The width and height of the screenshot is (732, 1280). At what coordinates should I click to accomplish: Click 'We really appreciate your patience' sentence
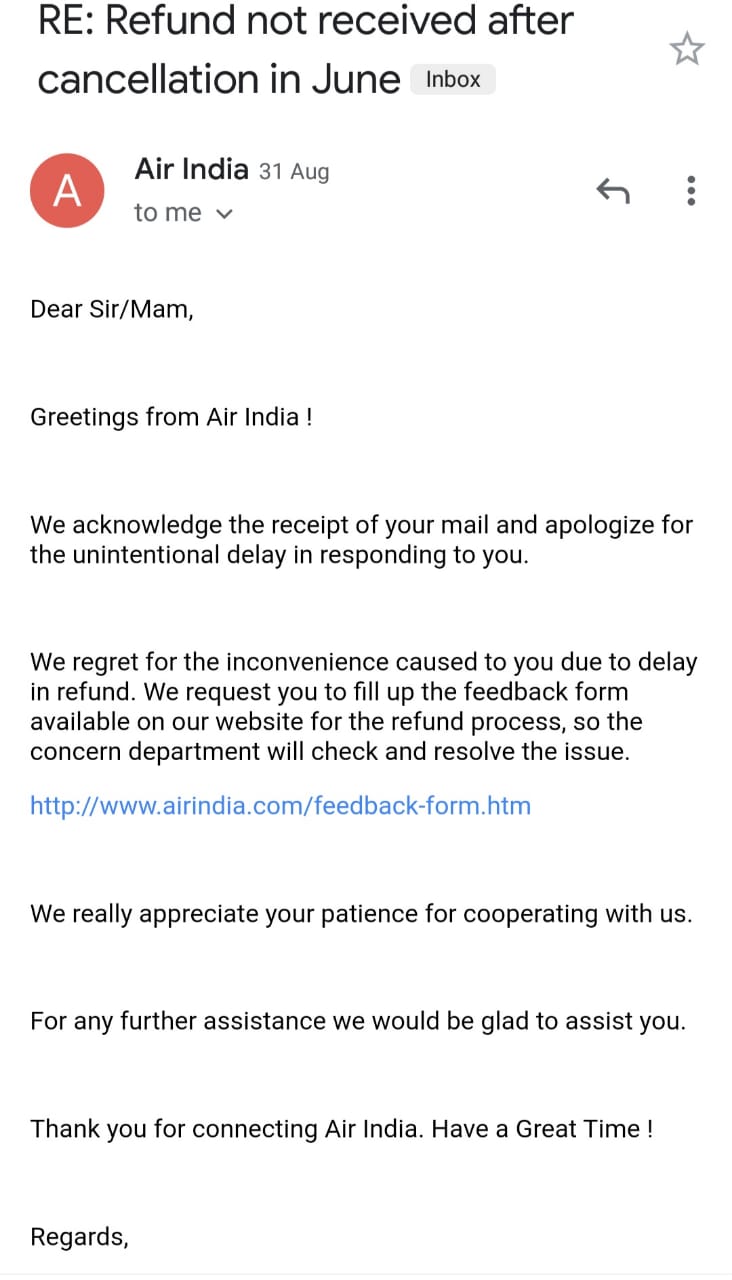pyautogui.click(x=360, y=913)
